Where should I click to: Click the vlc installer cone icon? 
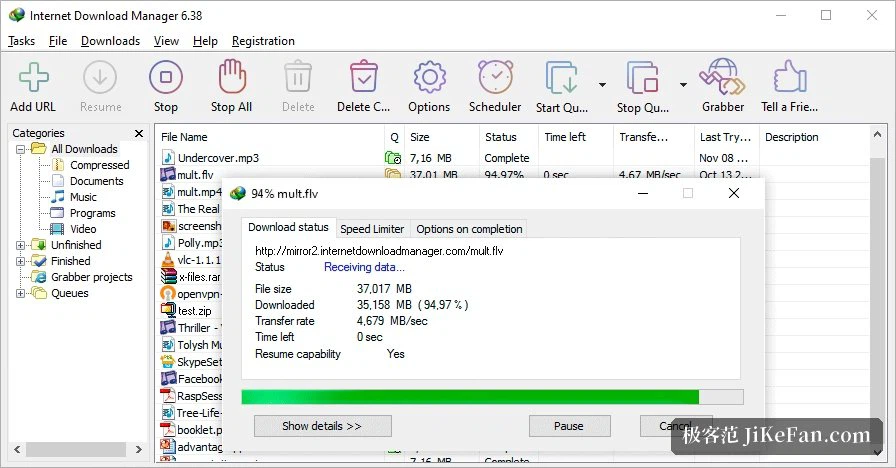pyautogui.click(x=167, y=260)
